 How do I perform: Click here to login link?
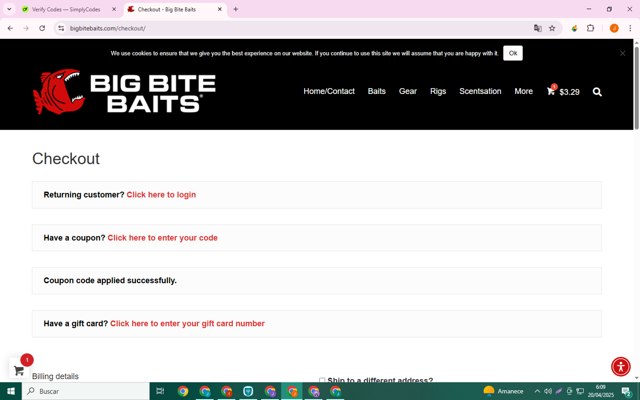point(161,195)
